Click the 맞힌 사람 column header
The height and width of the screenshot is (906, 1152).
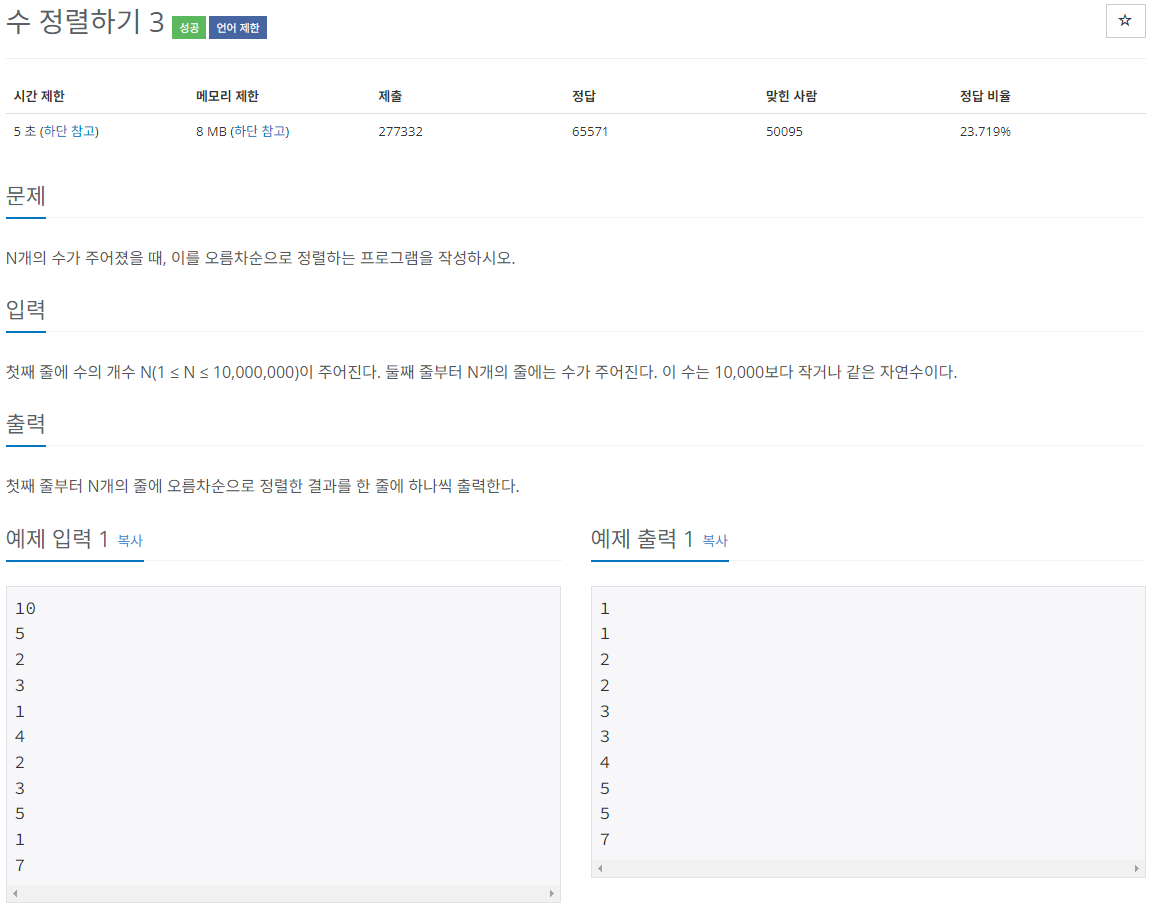point(791,96)
